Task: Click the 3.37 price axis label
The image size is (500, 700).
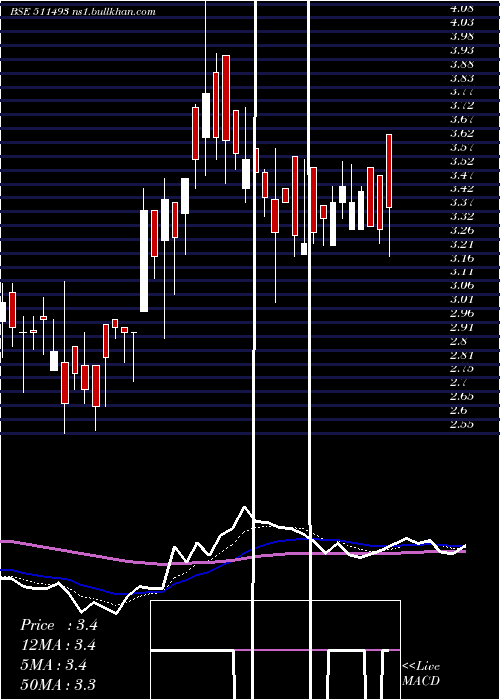Action: tap(462, 202)
